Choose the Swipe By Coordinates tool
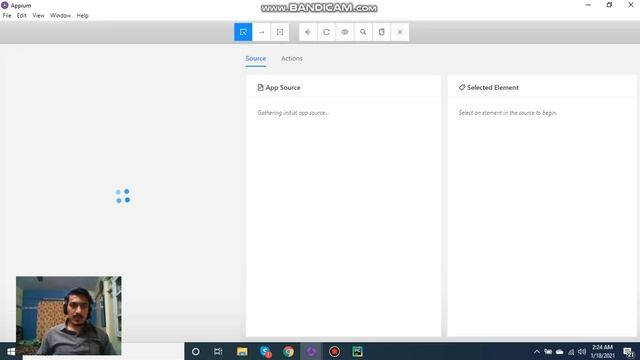 point(261,32)
